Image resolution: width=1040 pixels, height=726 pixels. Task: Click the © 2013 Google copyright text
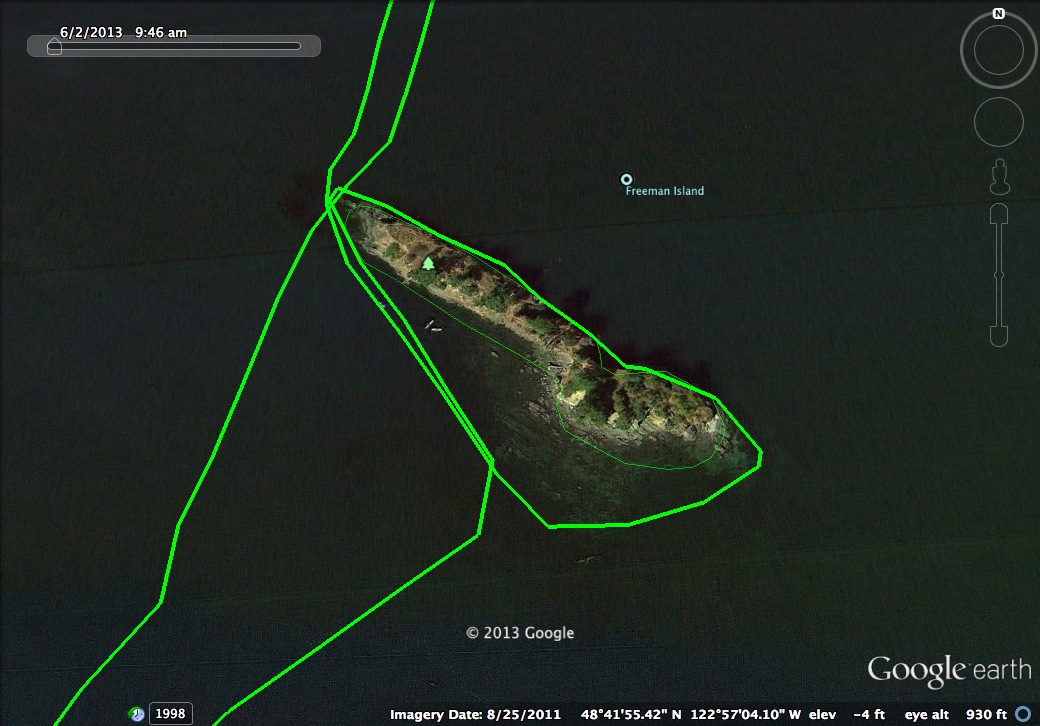[x=520, y=633]
